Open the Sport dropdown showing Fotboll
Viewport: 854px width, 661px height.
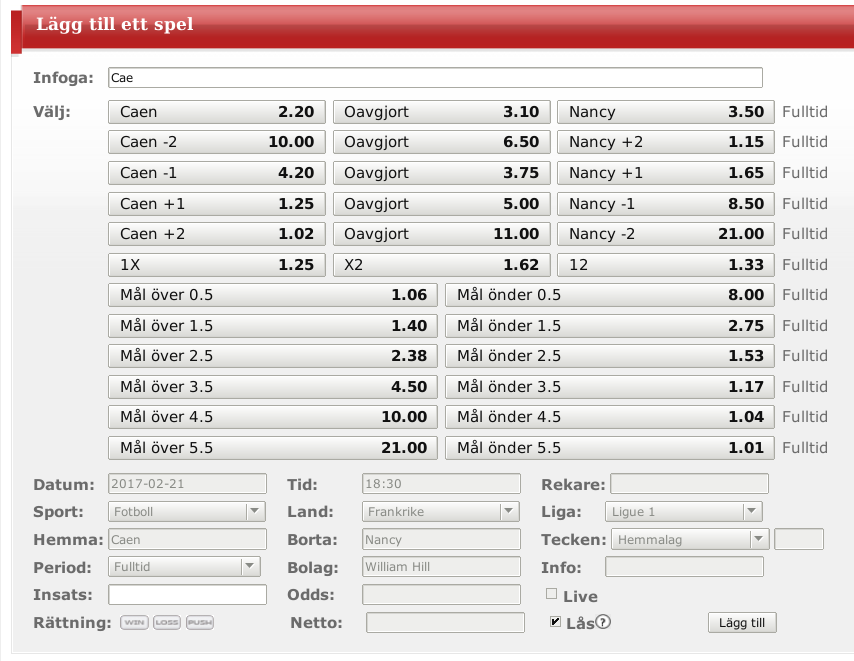click(x=186, y=512)
